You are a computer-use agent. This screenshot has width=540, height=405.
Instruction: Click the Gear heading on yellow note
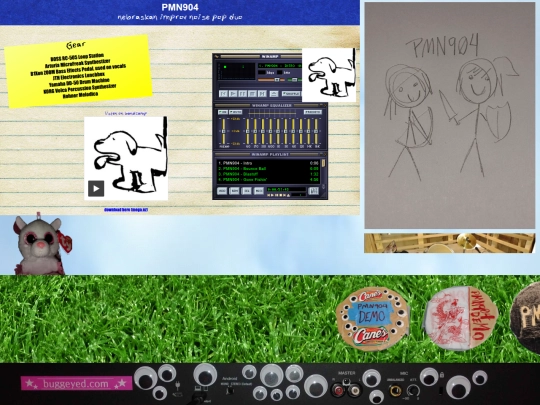[76, 45]
